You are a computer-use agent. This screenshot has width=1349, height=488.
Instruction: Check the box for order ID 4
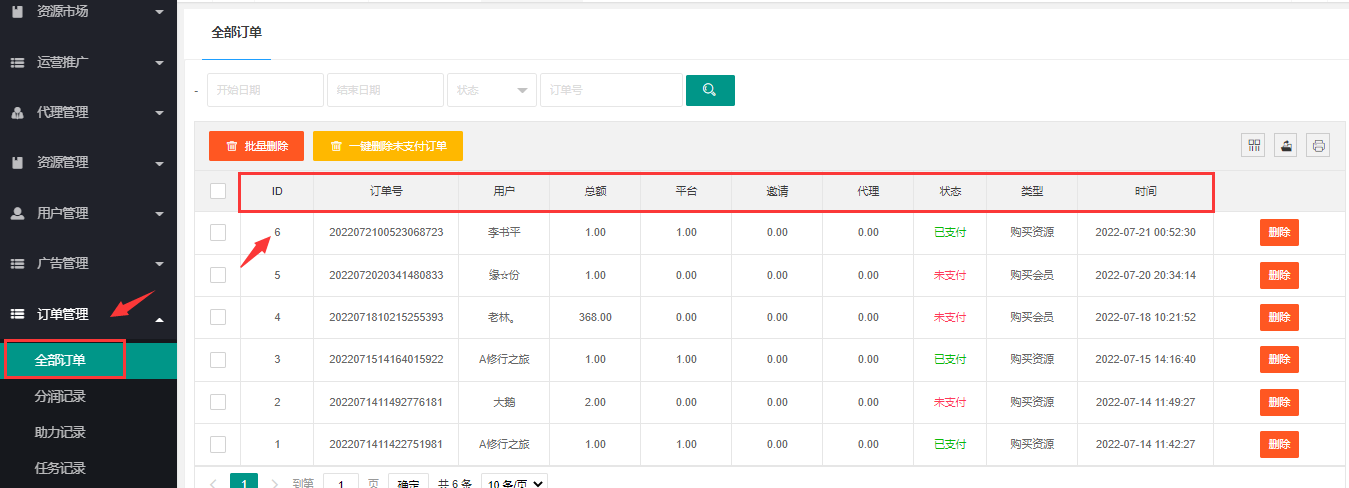[218, 317]
